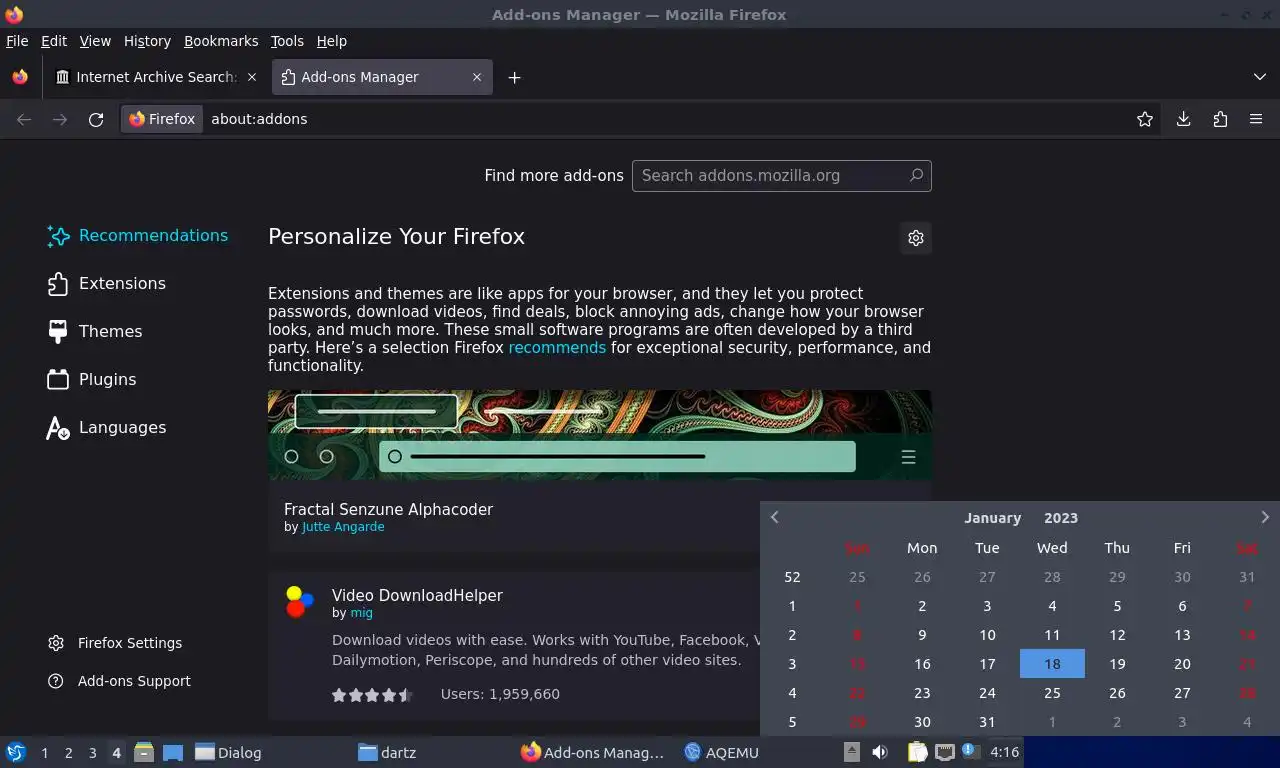The image size is (1280, 768).
Task: Click the Fractal Senzune Alphacoder theme preview
Action: pos(600,435)
